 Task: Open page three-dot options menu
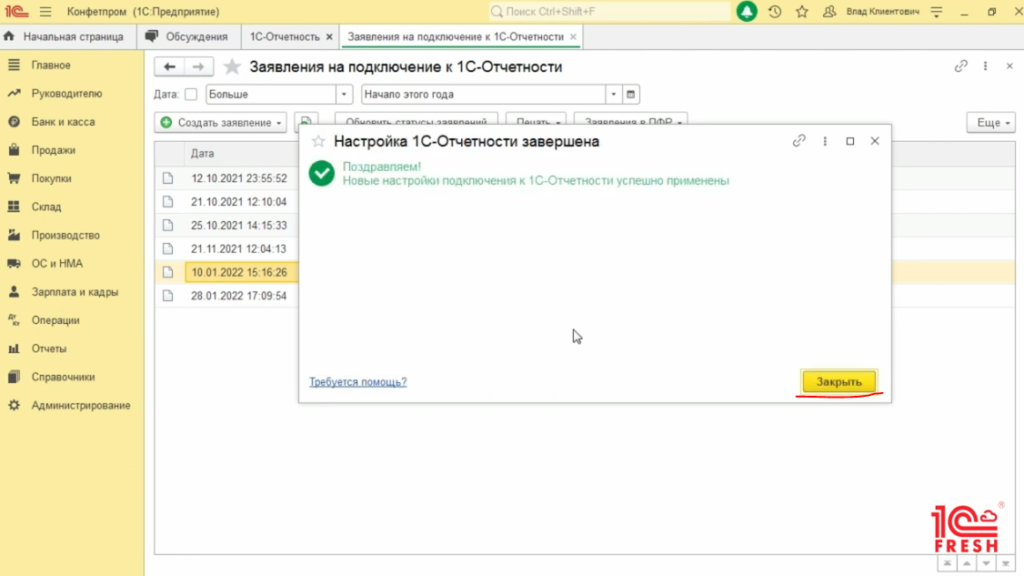point(985,66)
